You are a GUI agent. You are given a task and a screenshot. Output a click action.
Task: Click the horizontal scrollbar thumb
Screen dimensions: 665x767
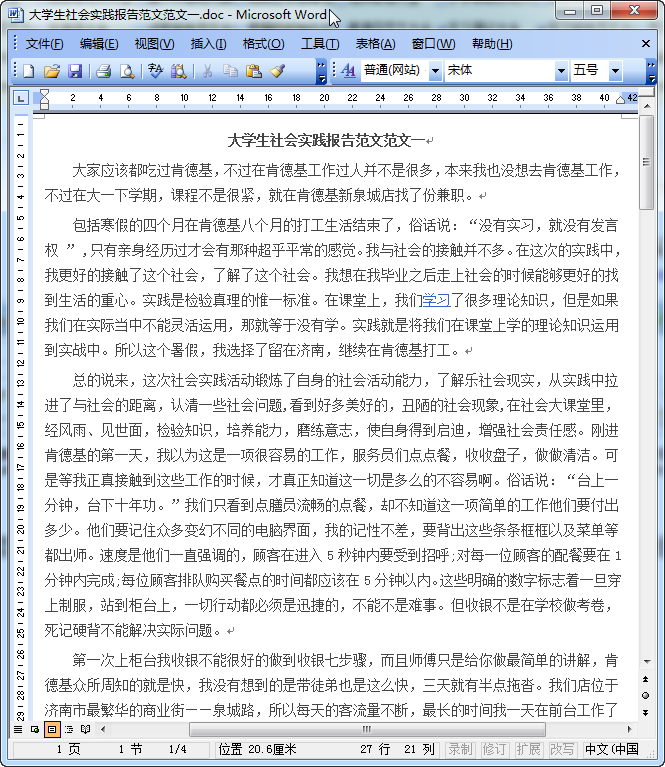pos(367,729)
